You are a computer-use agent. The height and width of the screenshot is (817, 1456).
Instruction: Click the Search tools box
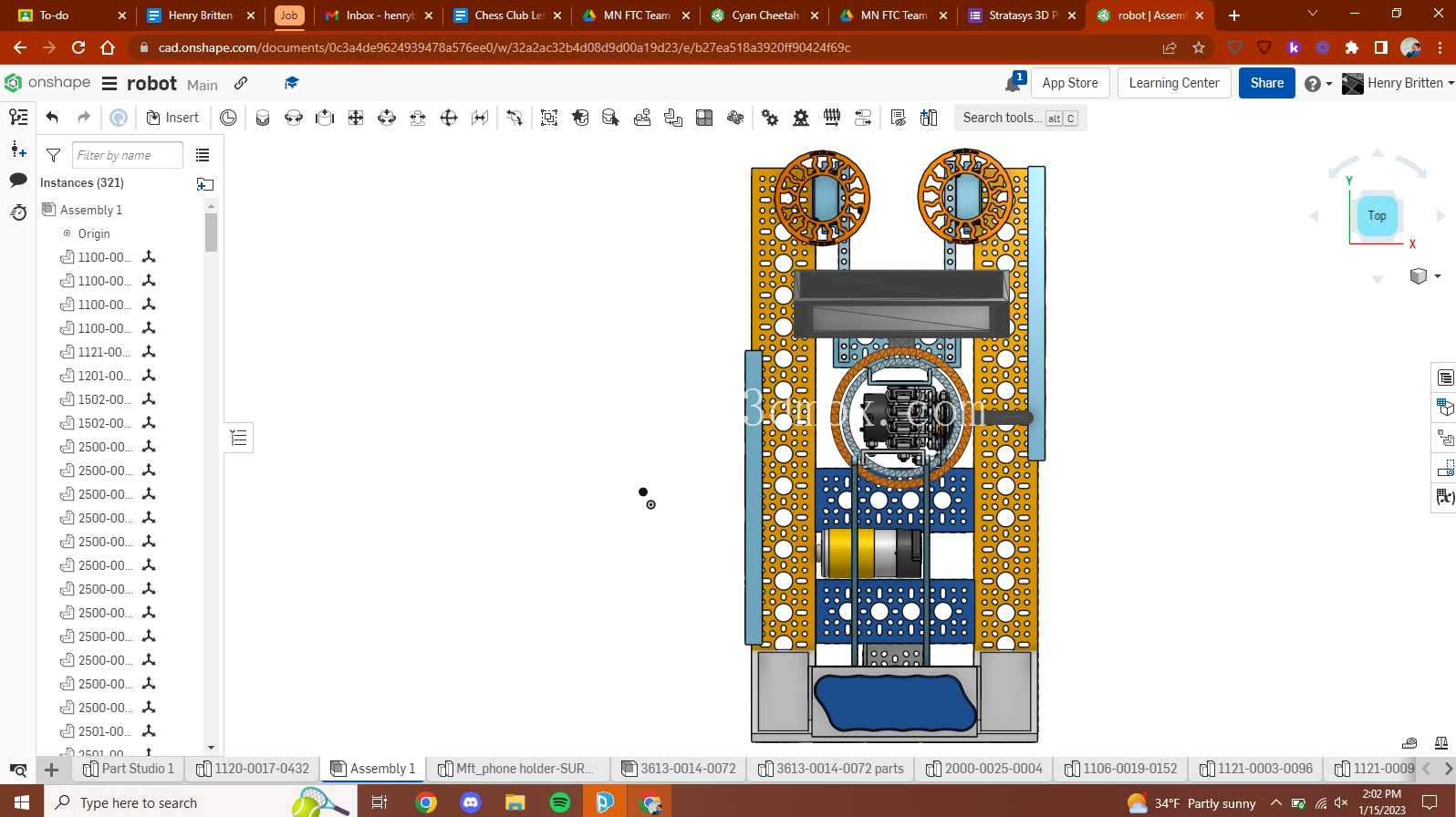(x=1021, y=118)
